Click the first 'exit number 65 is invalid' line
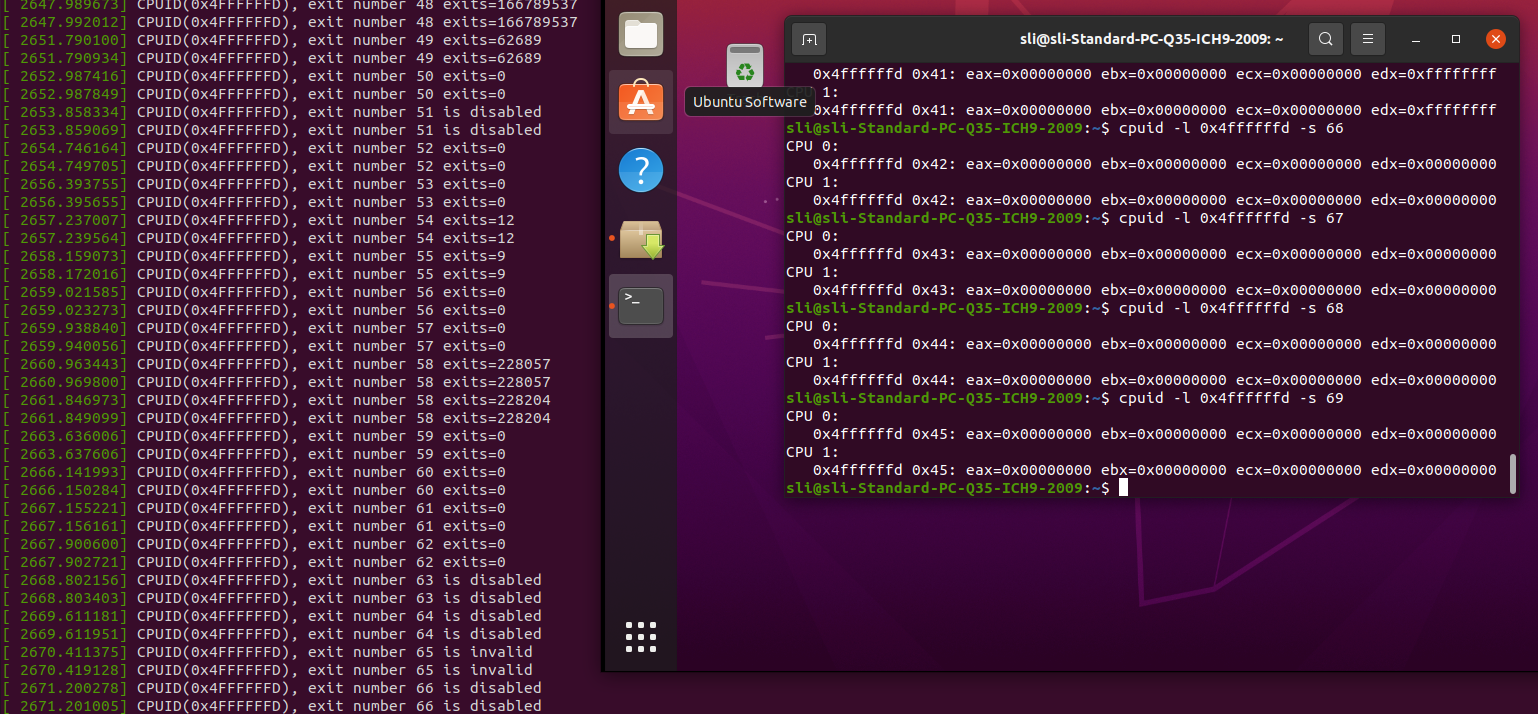 pyautogui.click(x=267, y=652)
